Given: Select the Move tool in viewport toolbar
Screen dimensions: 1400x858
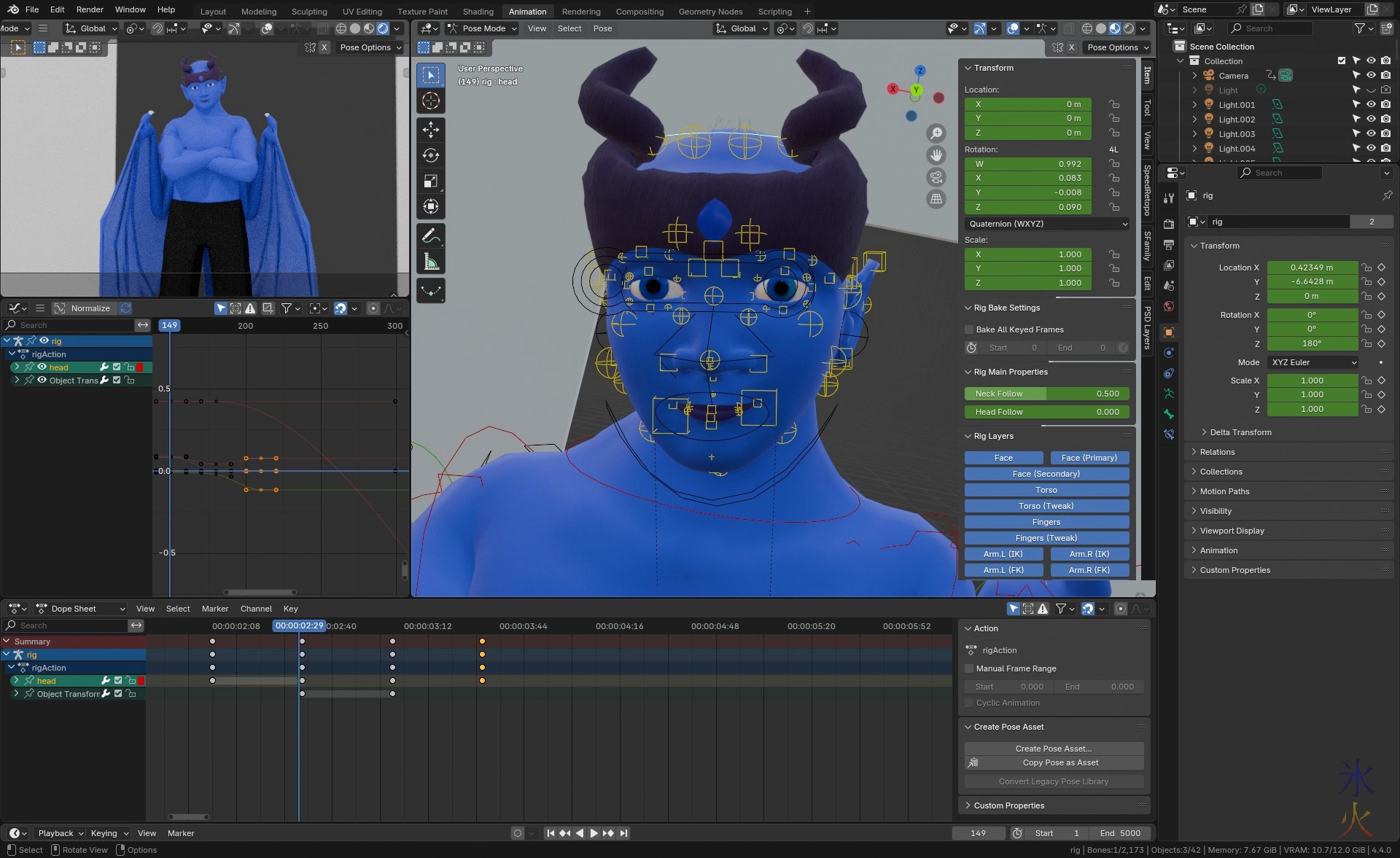Looking at the screenshot, I should click(430, 130).
